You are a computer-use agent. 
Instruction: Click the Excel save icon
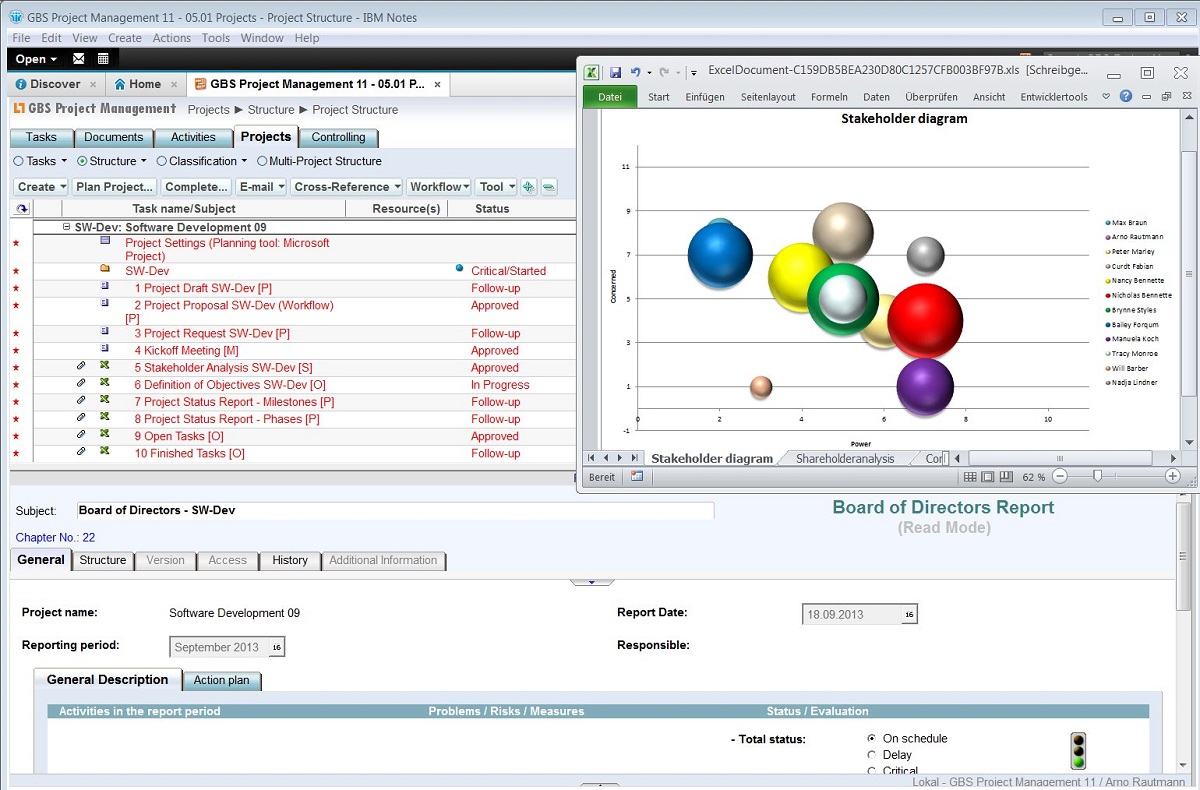click(x=615, y=72)
